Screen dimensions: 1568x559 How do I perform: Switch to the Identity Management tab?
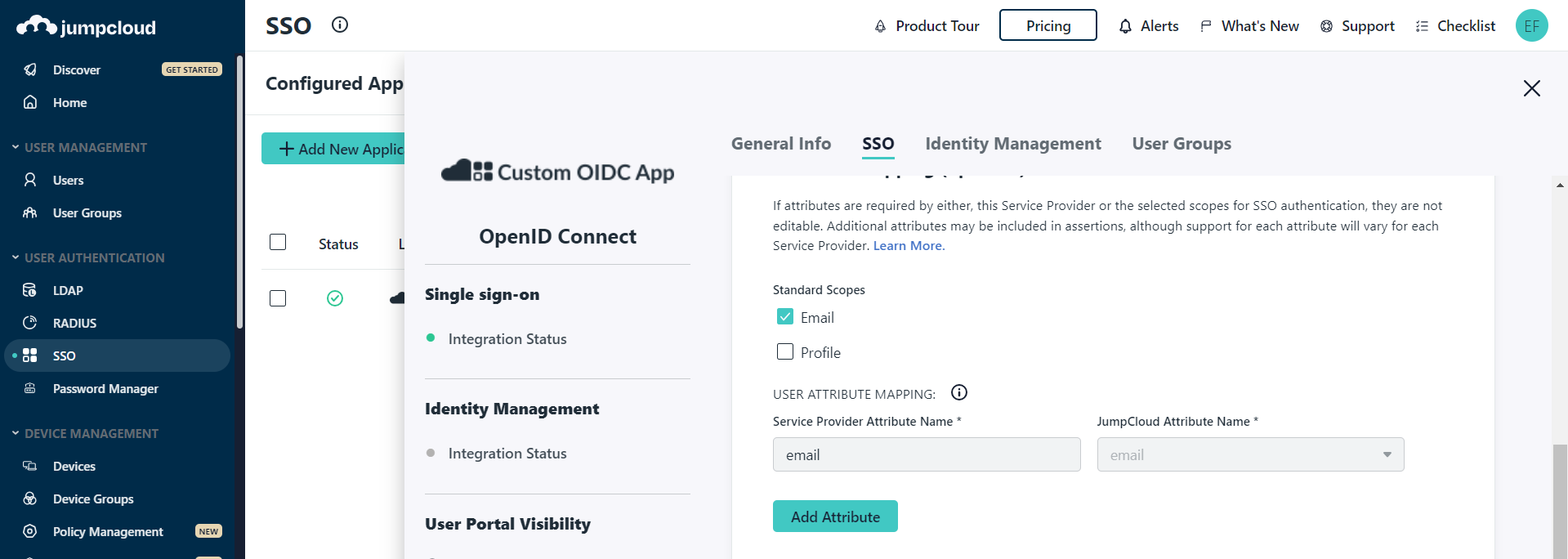[1012, 144]
